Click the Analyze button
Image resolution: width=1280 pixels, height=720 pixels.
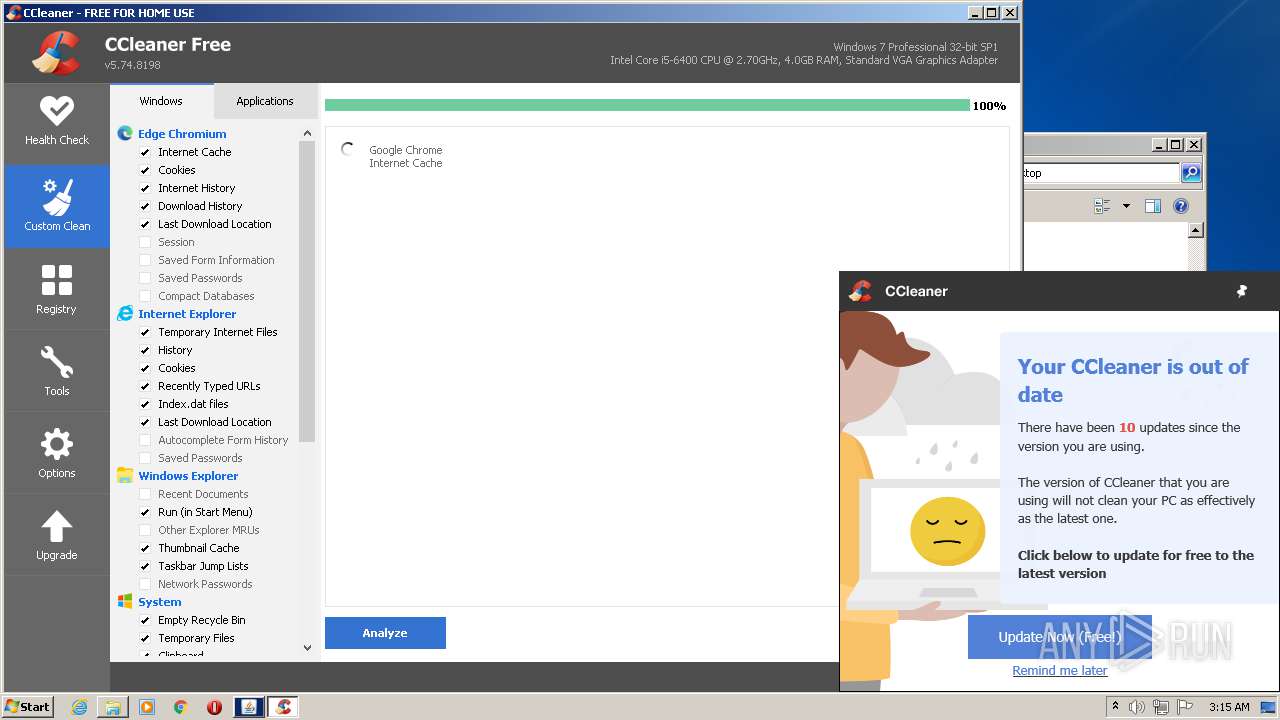click(385, 633)
